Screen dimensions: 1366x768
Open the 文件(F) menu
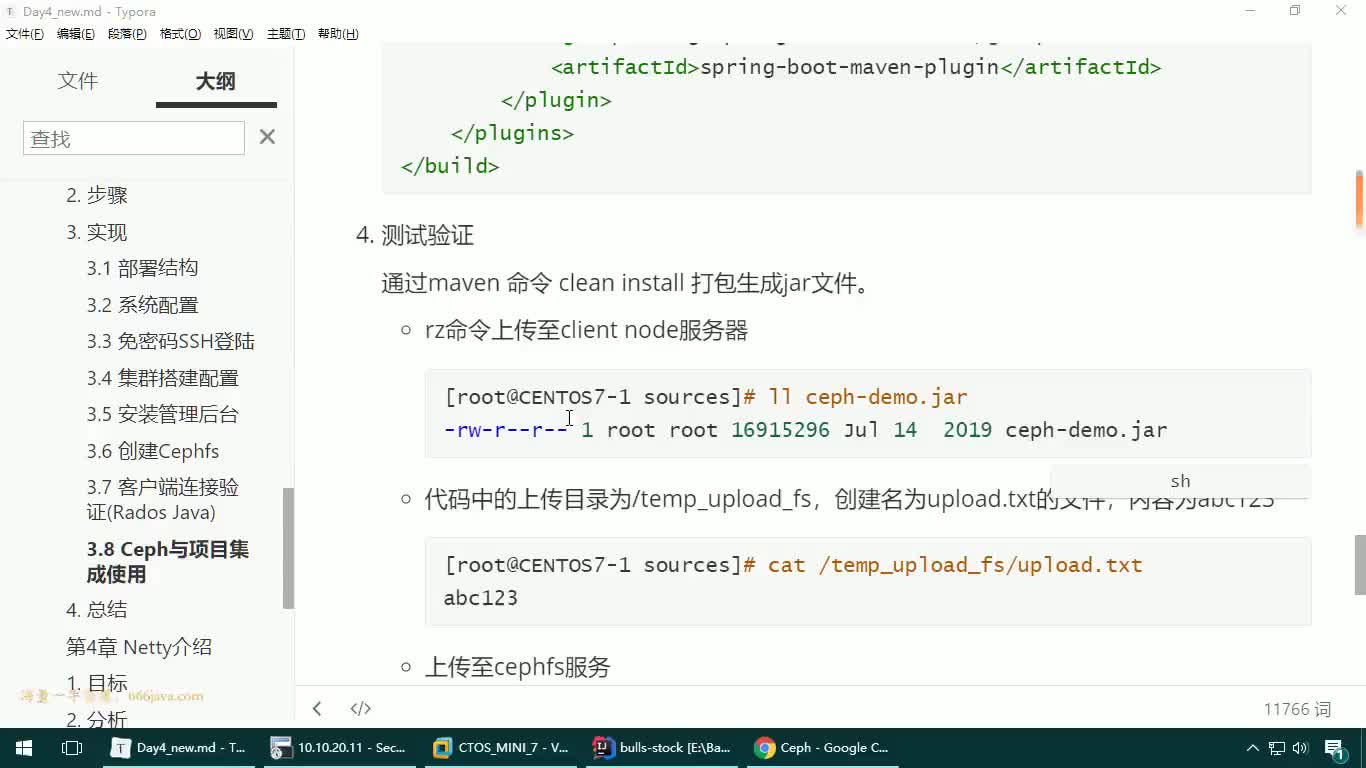(x=25, y=34)
